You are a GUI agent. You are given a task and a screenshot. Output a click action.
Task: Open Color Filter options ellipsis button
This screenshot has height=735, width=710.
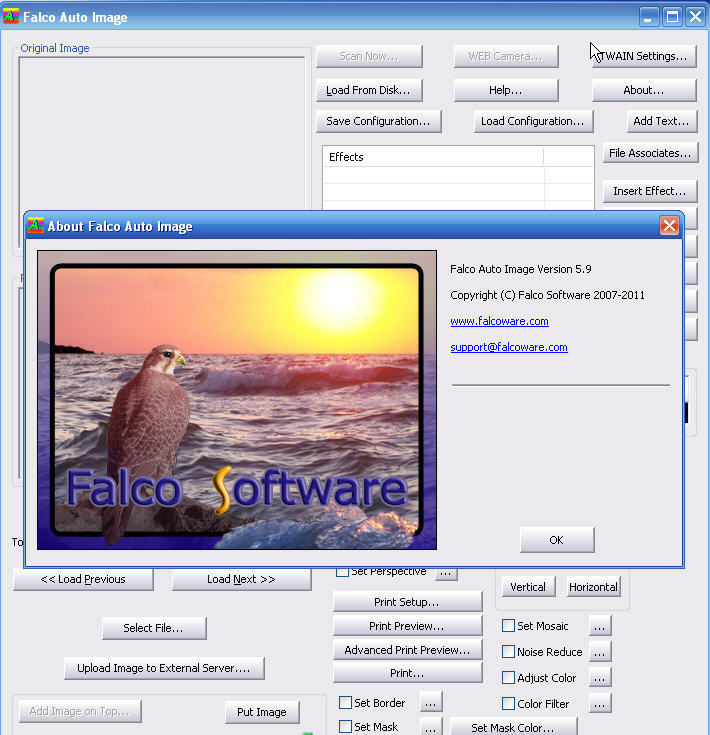point(600,704)
